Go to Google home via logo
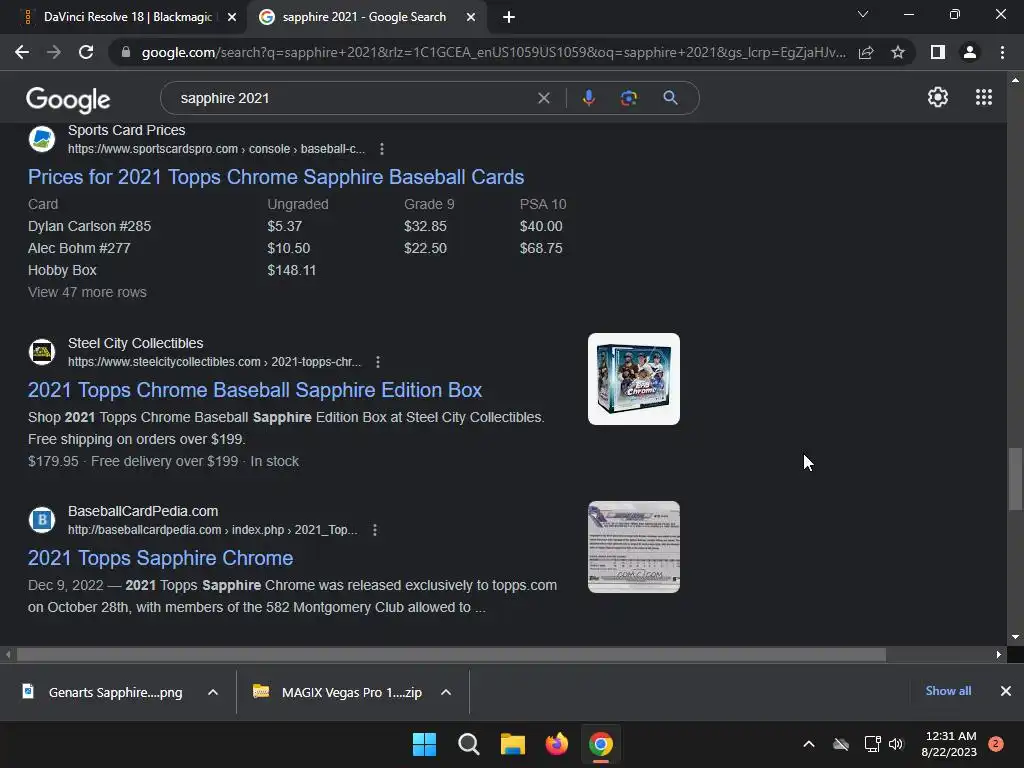Screen dimensions: 1024x768 point(68,99)
